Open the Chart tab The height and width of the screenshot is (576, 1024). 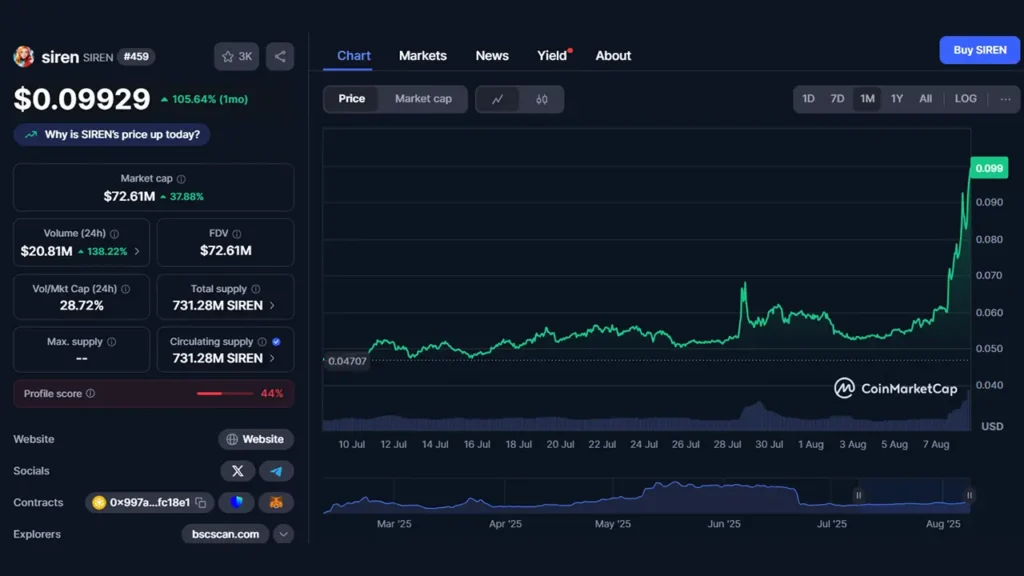point(354,56)
